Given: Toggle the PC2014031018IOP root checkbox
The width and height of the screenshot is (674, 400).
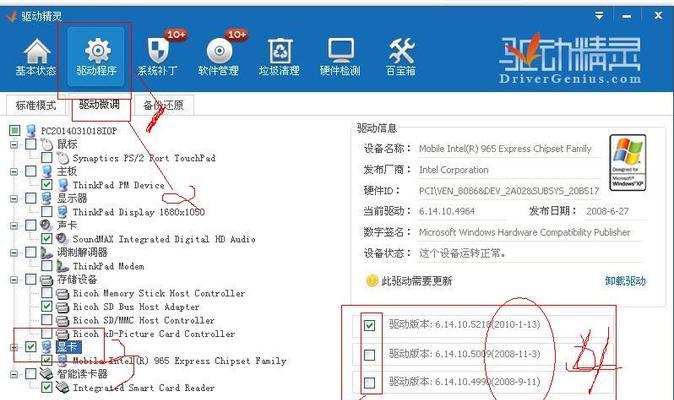Looking at the screenshot, I should (x=15, y=130).
